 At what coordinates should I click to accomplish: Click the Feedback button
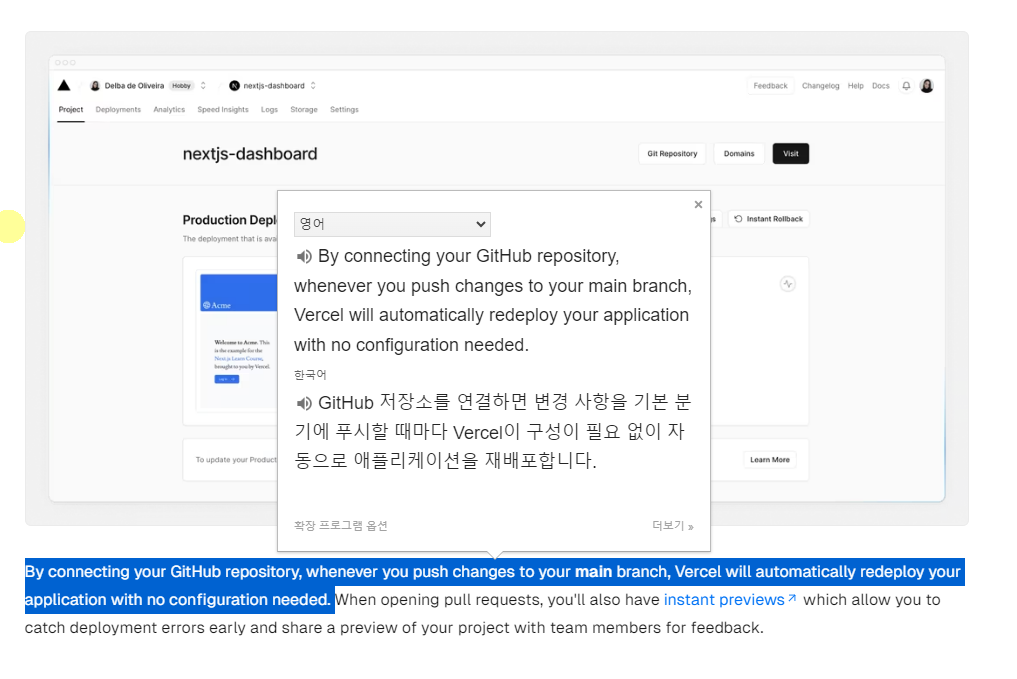point(770,86)
